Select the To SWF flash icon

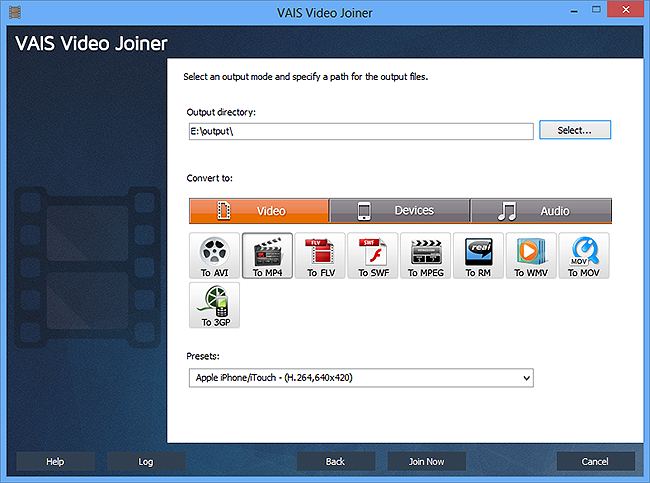coord(373,255)
